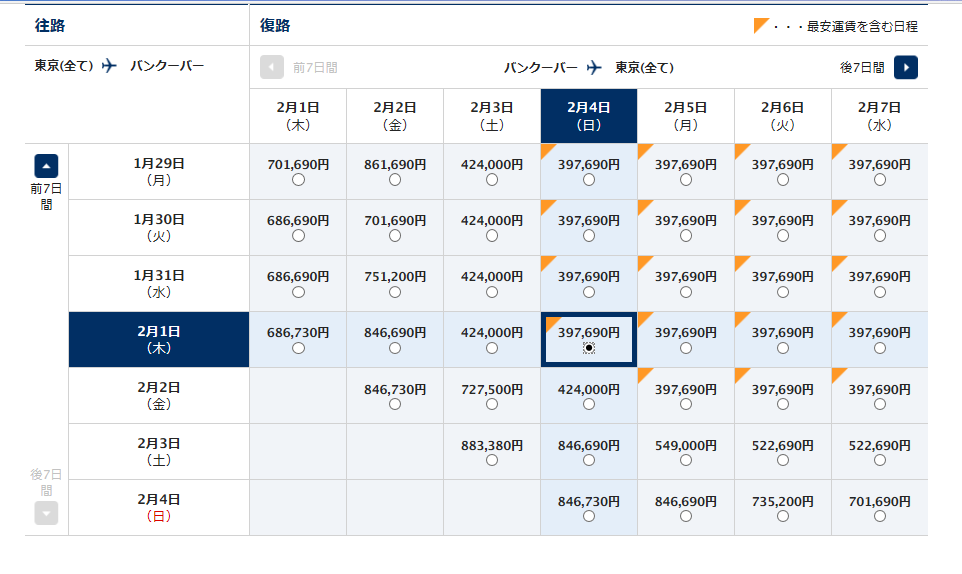Choose 397,690円 fare: 2月1日 outbound, 2月7日 return

pyautogui.click(x=880, y=348)
